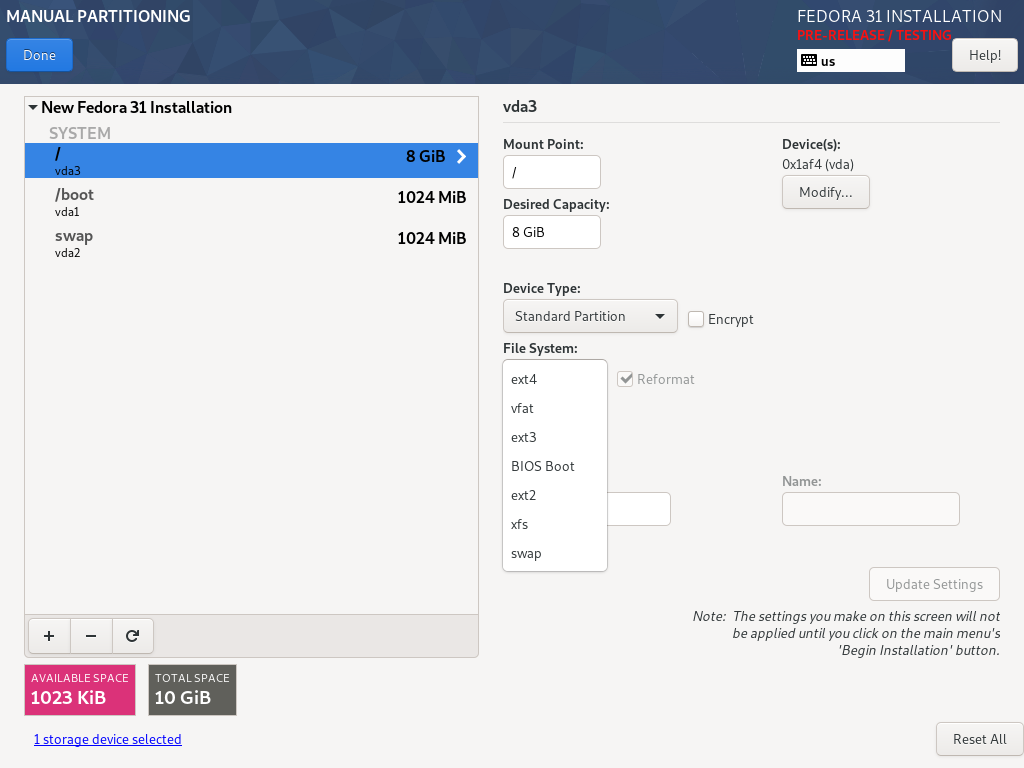Toggle the Encrypt checkbox
This screenshot has width=1024, height=768.
pos(696,319)
